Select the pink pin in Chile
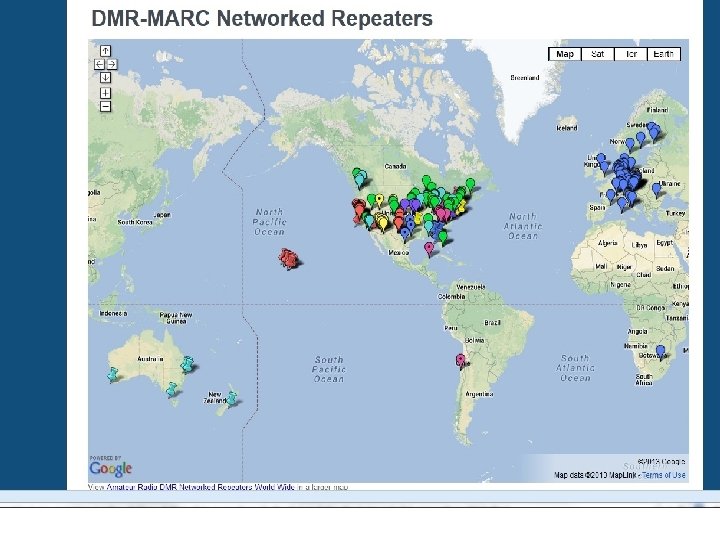Image resolution: width=720 pixels, height=540 pixels. [x=460, y=361]
